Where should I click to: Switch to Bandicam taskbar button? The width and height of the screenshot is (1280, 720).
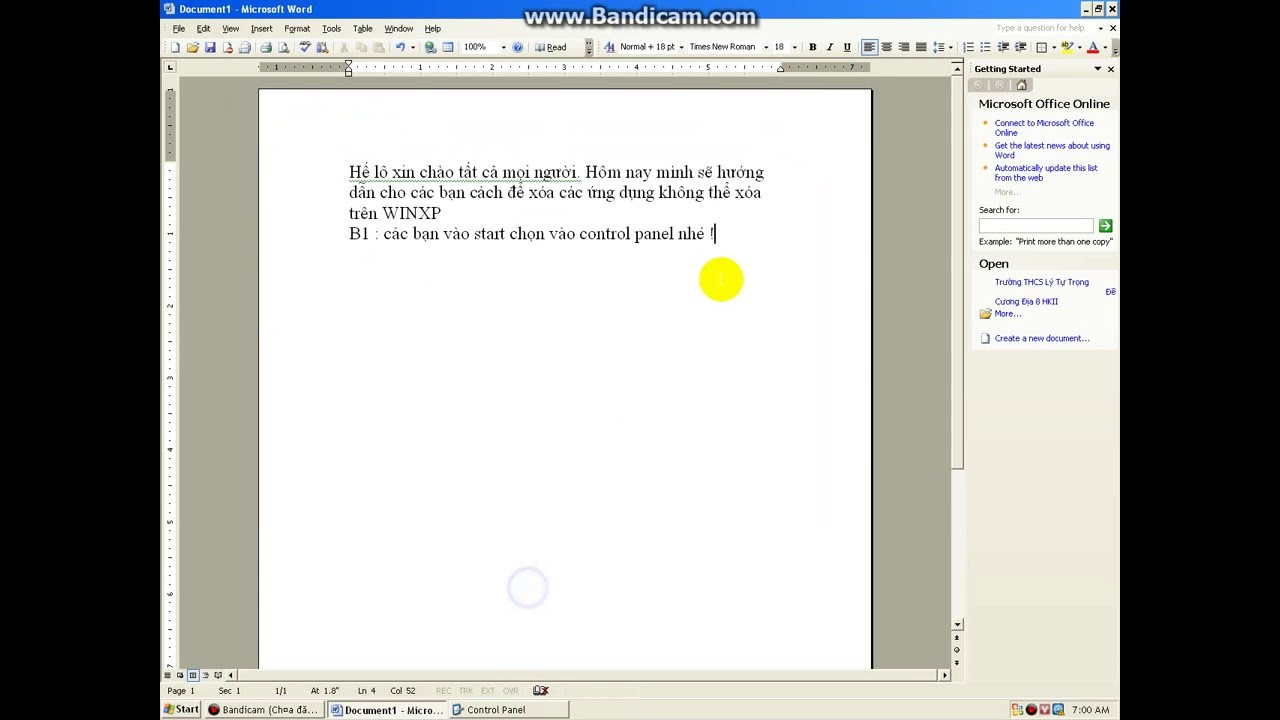264,710
